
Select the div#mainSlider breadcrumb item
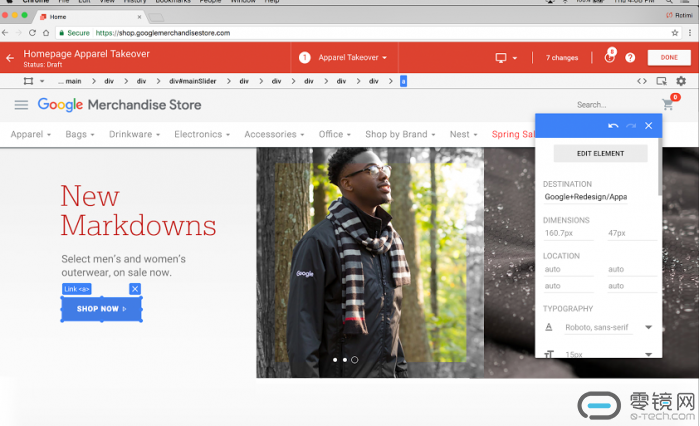(193, 81)
